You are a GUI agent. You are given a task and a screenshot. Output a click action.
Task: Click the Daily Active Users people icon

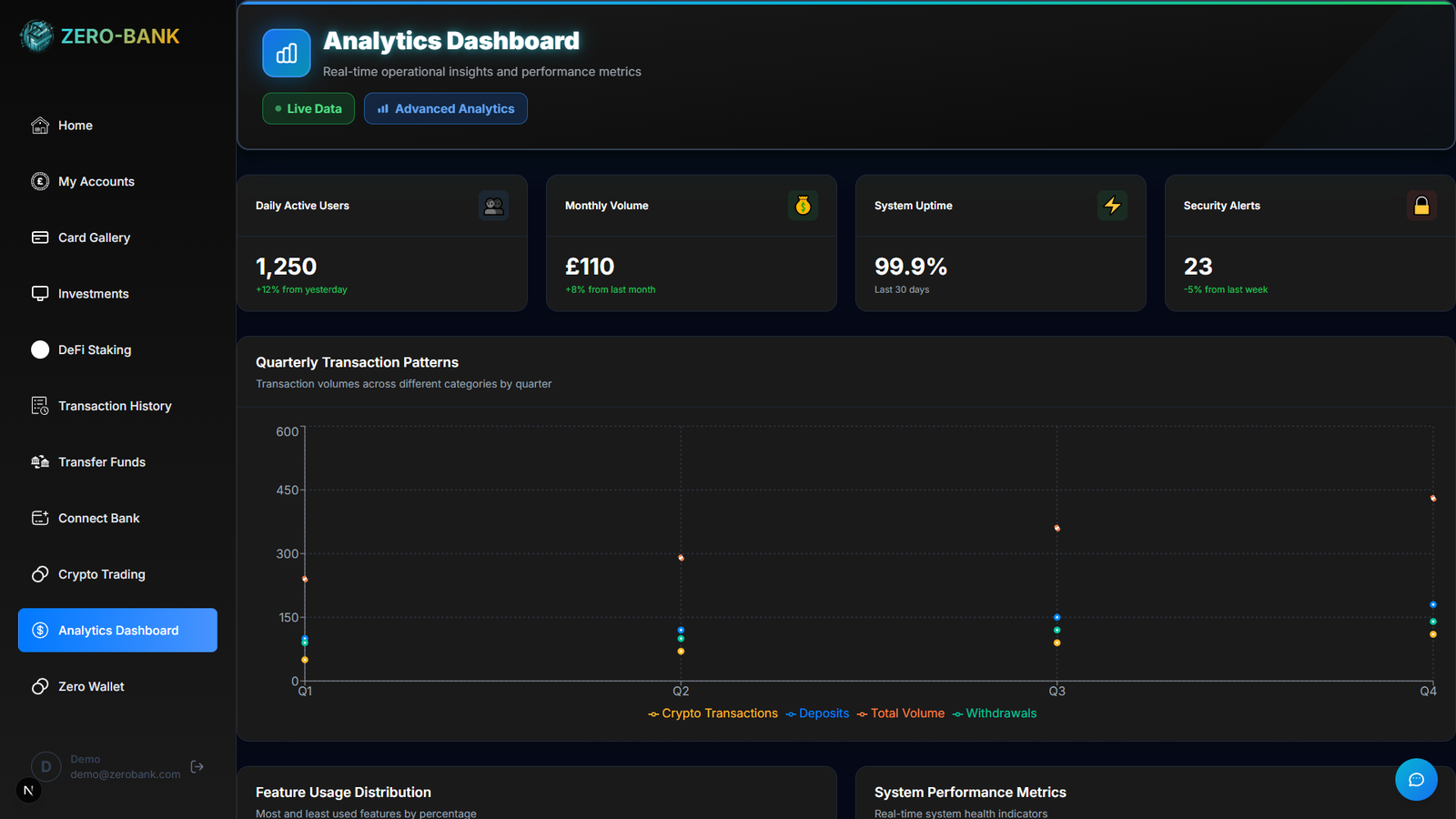(x=493, y=206)
